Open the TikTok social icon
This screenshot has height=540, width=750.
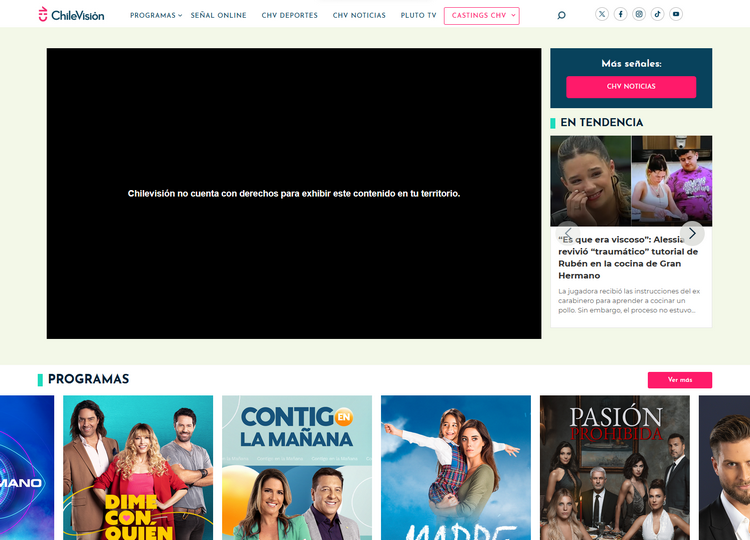pyautogui.click(x=657, y=14)
